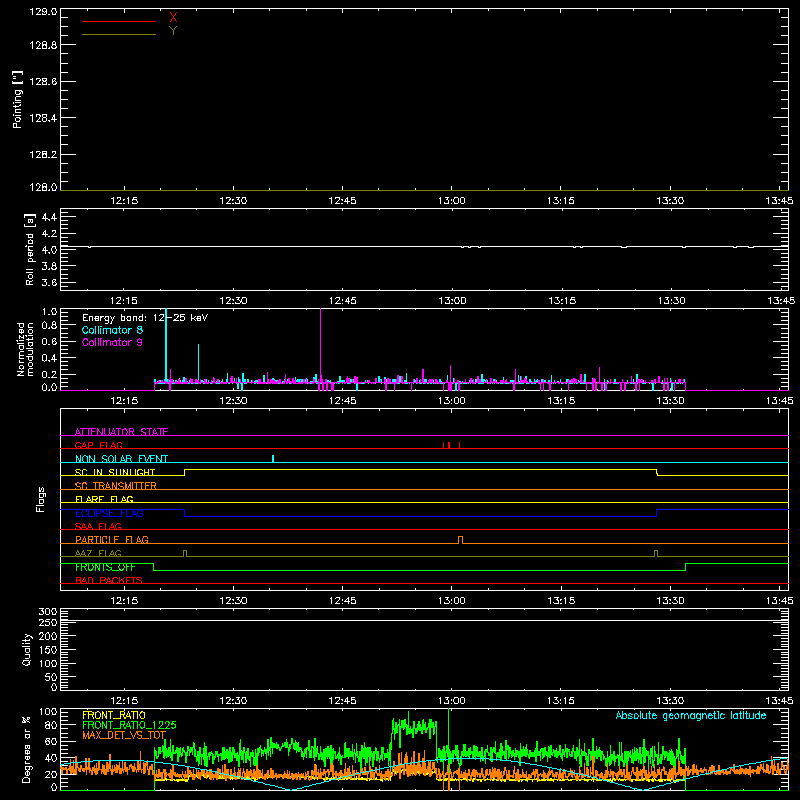The width and height of the screenshot is (800, 800).
Task: Click '13:15' time label under Pointing panel
Action: pos(561,201)
